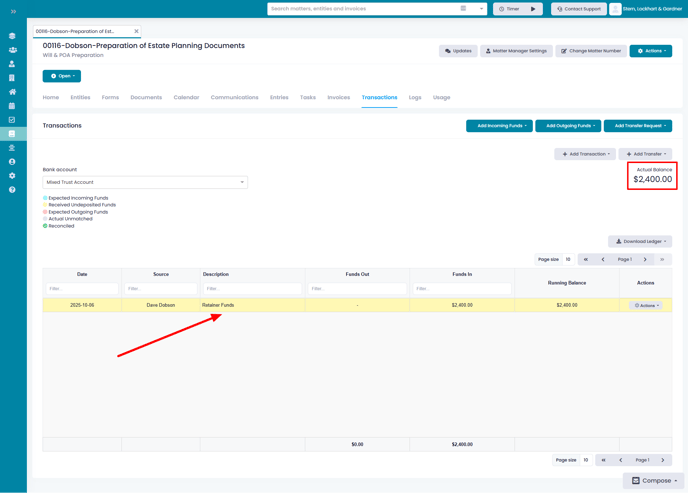Click the Description filter field
The image size is (688, 493).
252,289
